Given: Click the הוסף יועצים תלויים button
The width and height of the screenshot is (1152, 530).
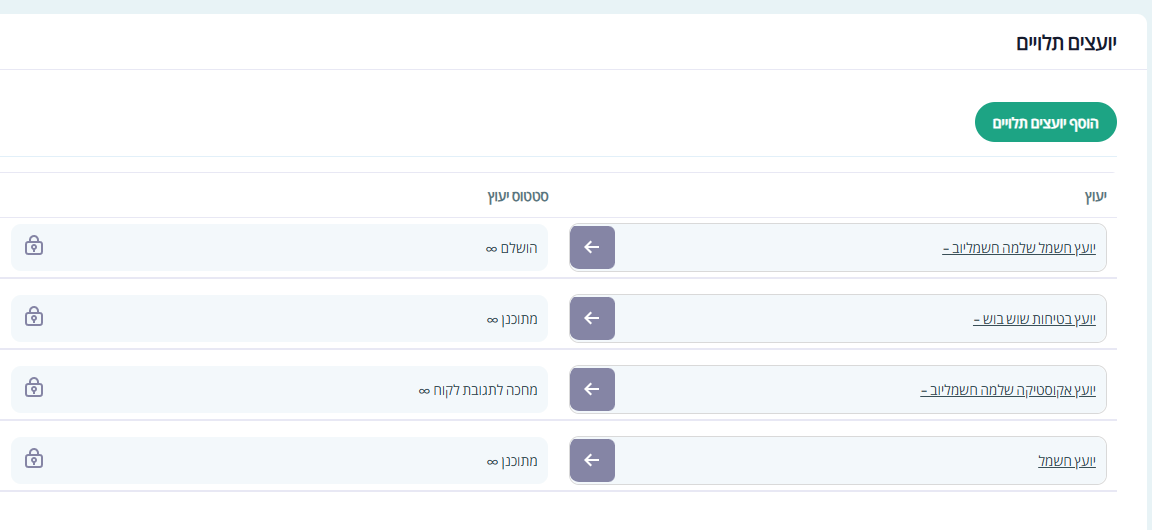Looking at the screenshot, I should (x=1045, y=122).
